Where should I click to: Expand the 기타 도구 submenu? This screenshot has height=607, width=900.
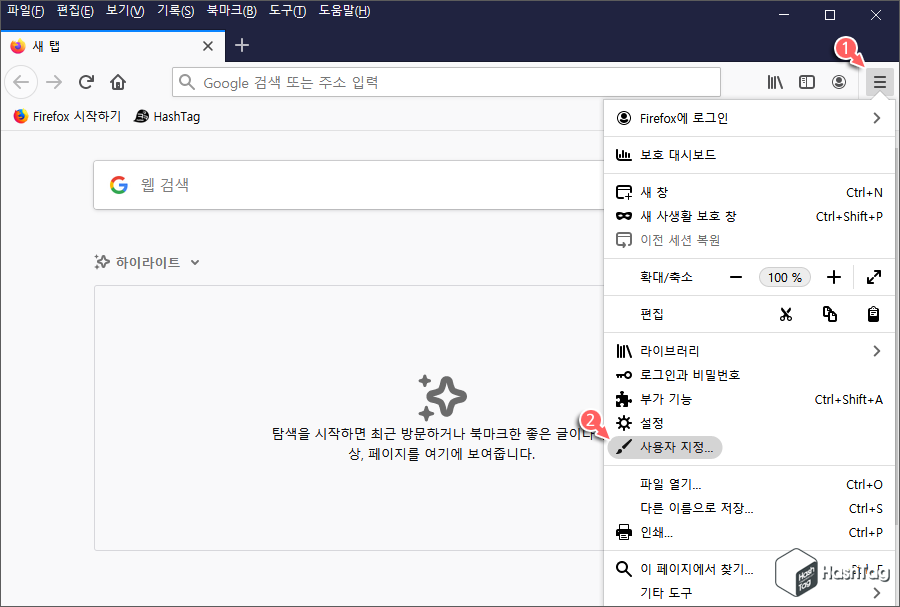click(664, 592)
